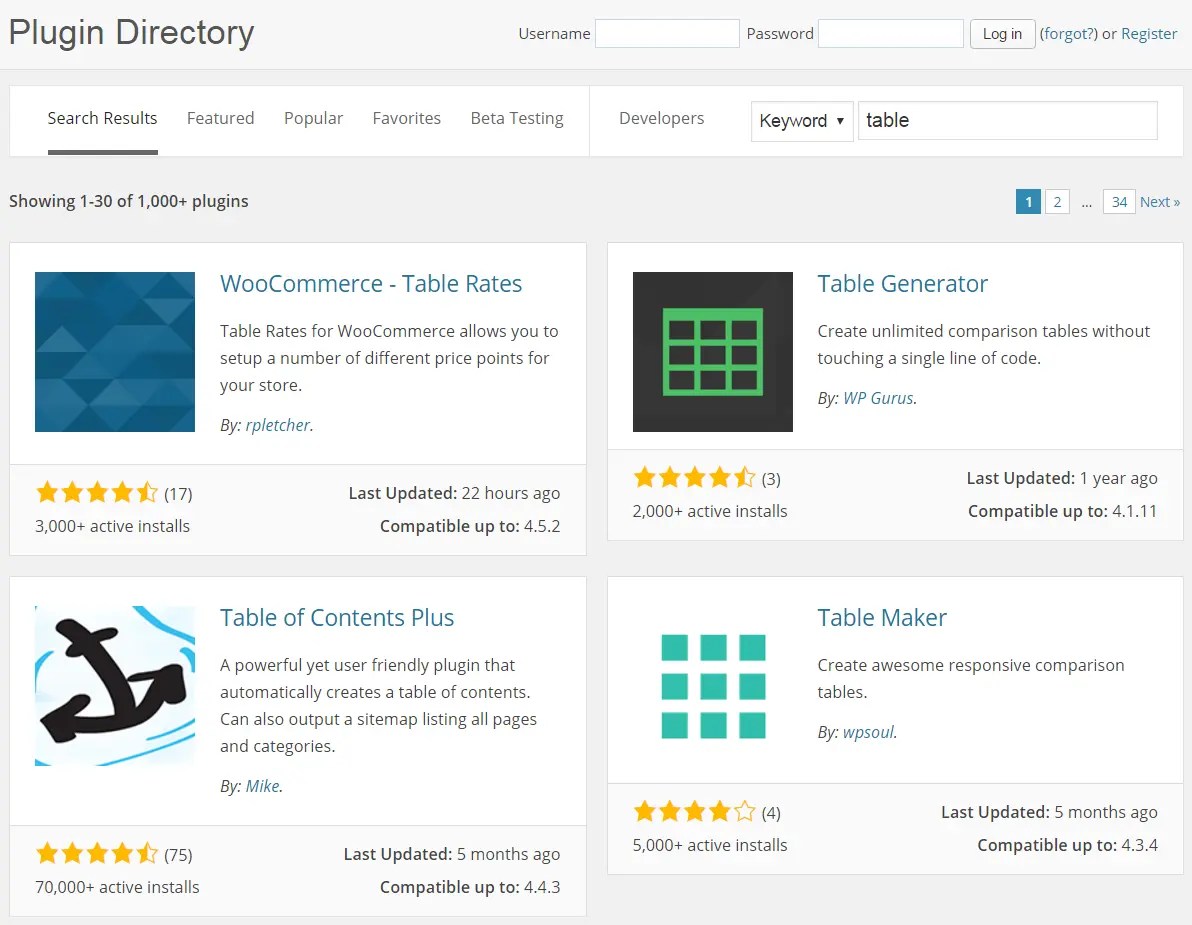
Task: Switch to the Popular tab
Action: [x=313, y=119]
